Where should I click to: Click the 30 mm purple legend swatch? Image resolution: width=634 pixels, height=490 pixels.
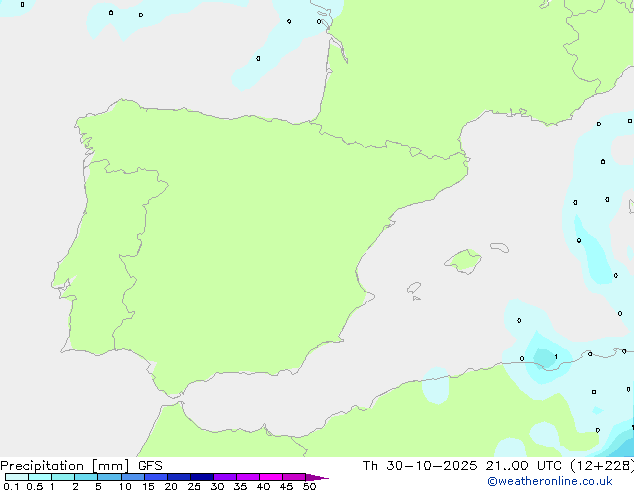225,477
